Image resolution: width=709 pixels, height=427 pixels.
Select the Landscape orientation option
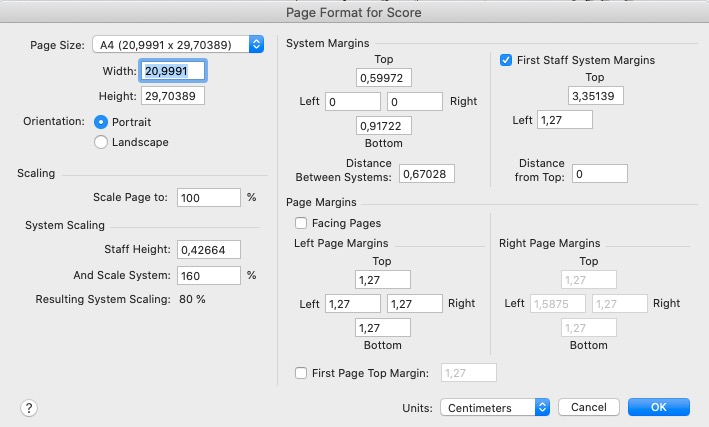coord(101,142)
